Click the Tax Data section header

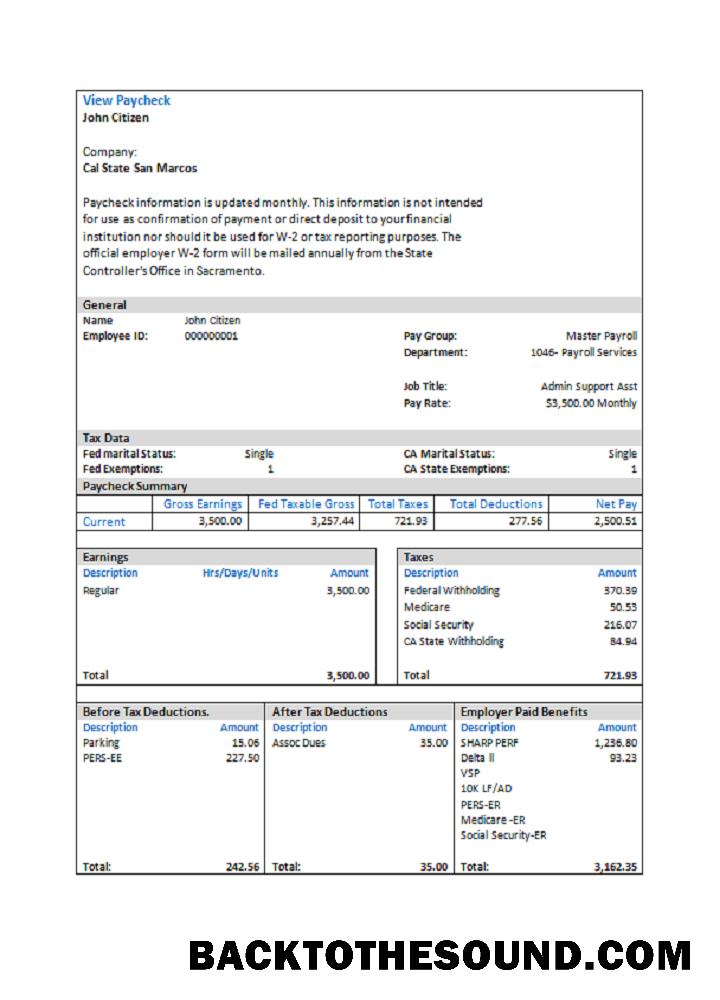[x=359, y=438]
